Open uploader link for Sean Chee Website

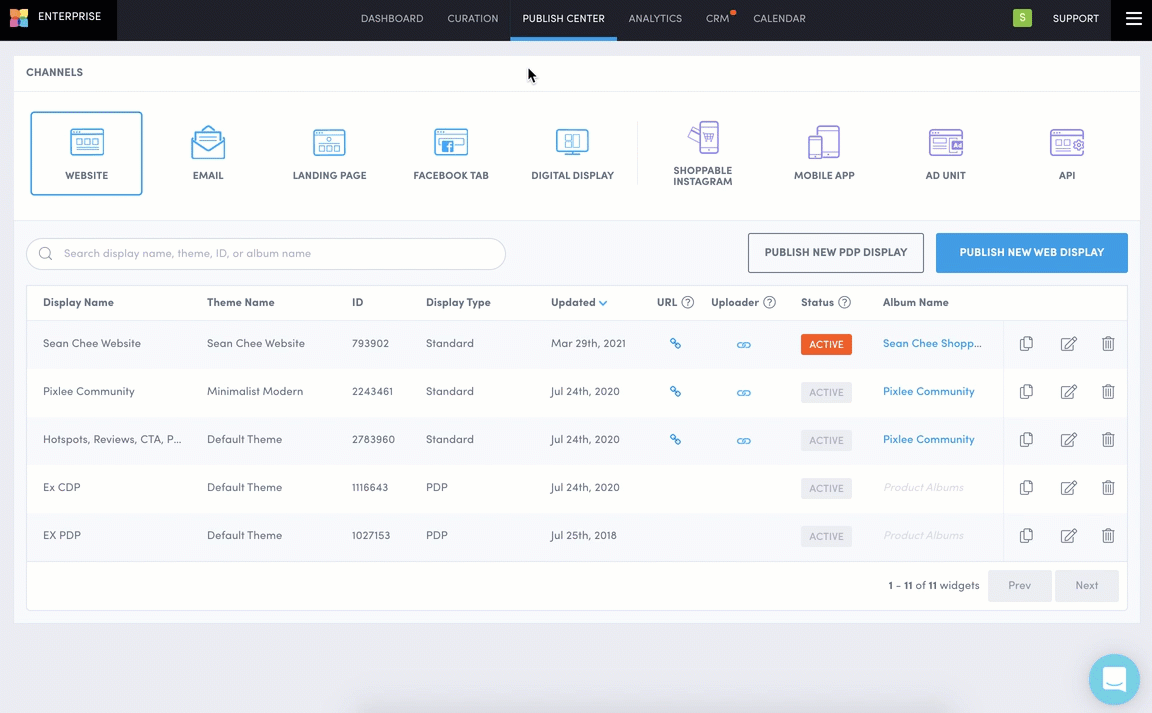(743, 344)
